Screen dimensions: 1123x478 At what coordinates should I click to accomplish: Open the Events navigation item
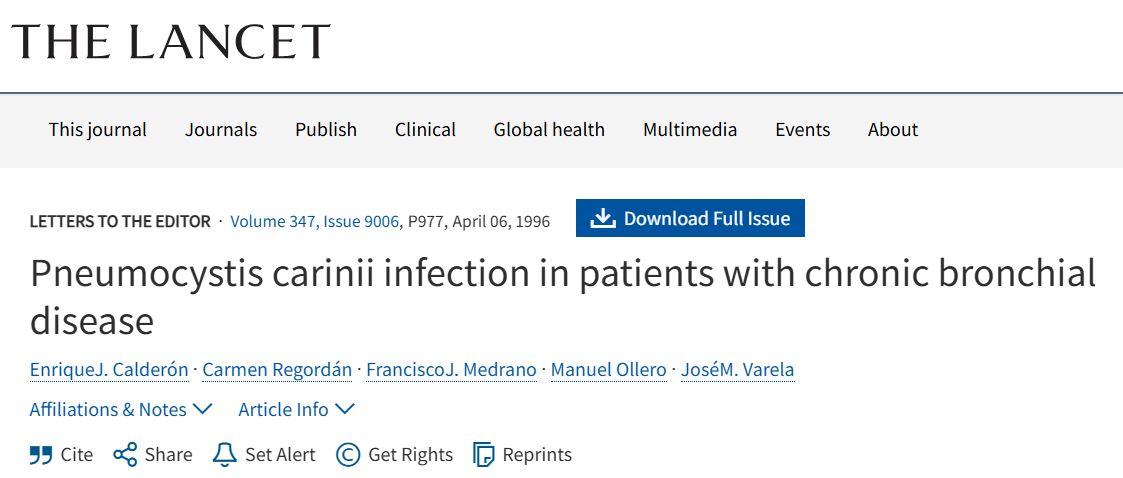click(802, 130)
